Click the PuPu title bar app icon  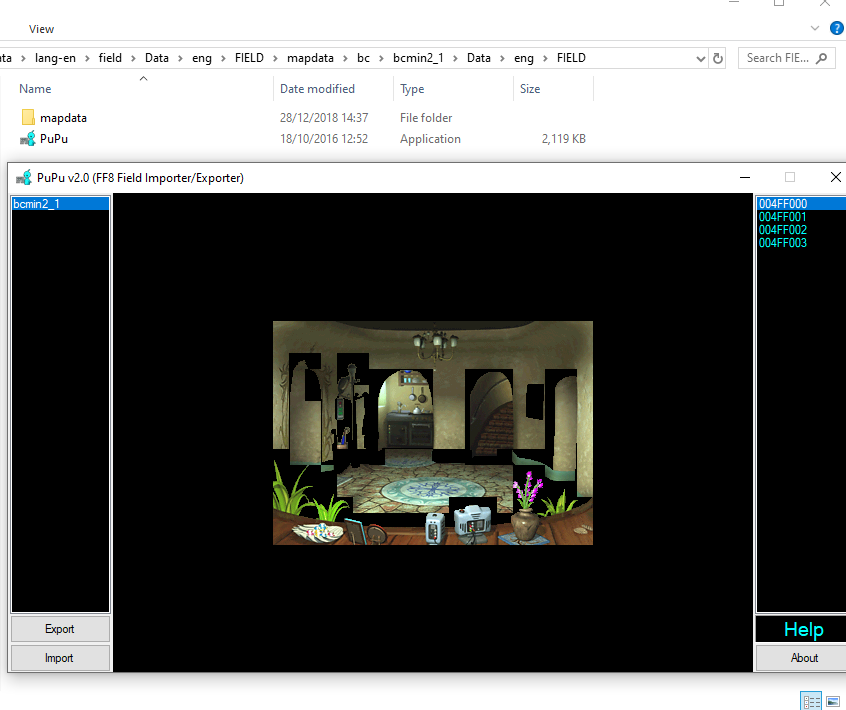[x=24, y=178]
